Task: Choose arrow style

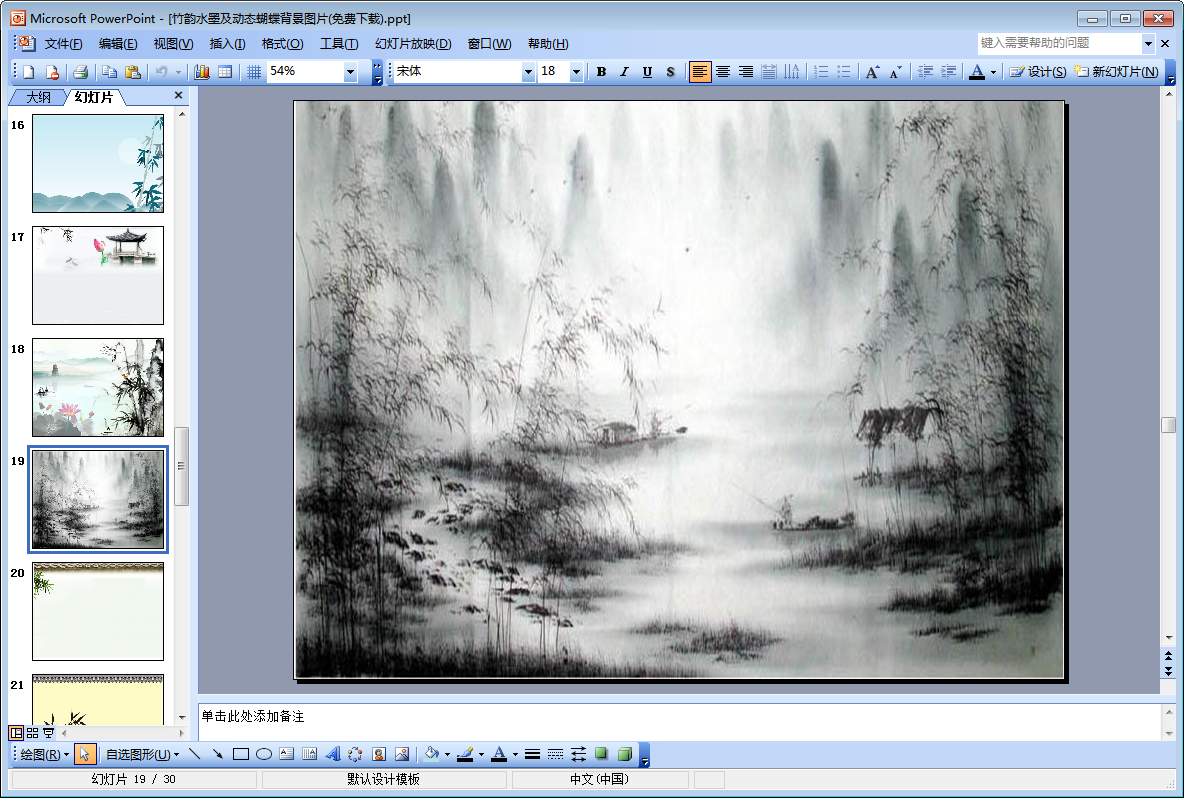Action: click(x=578, y=754)
